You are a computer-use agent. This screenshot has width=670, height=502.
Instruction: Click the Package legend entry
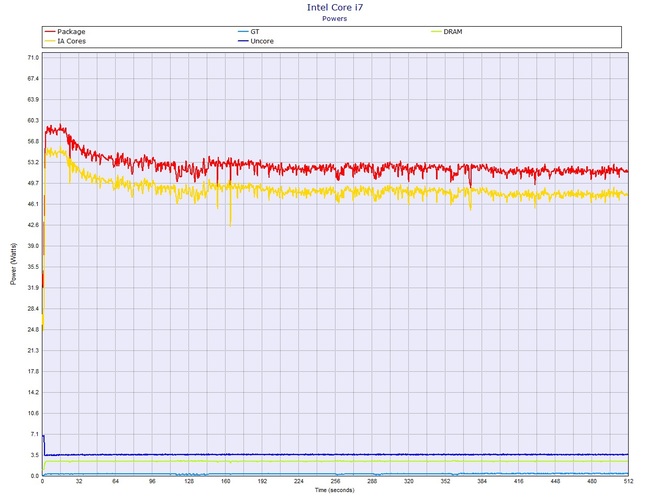(65, 32)
